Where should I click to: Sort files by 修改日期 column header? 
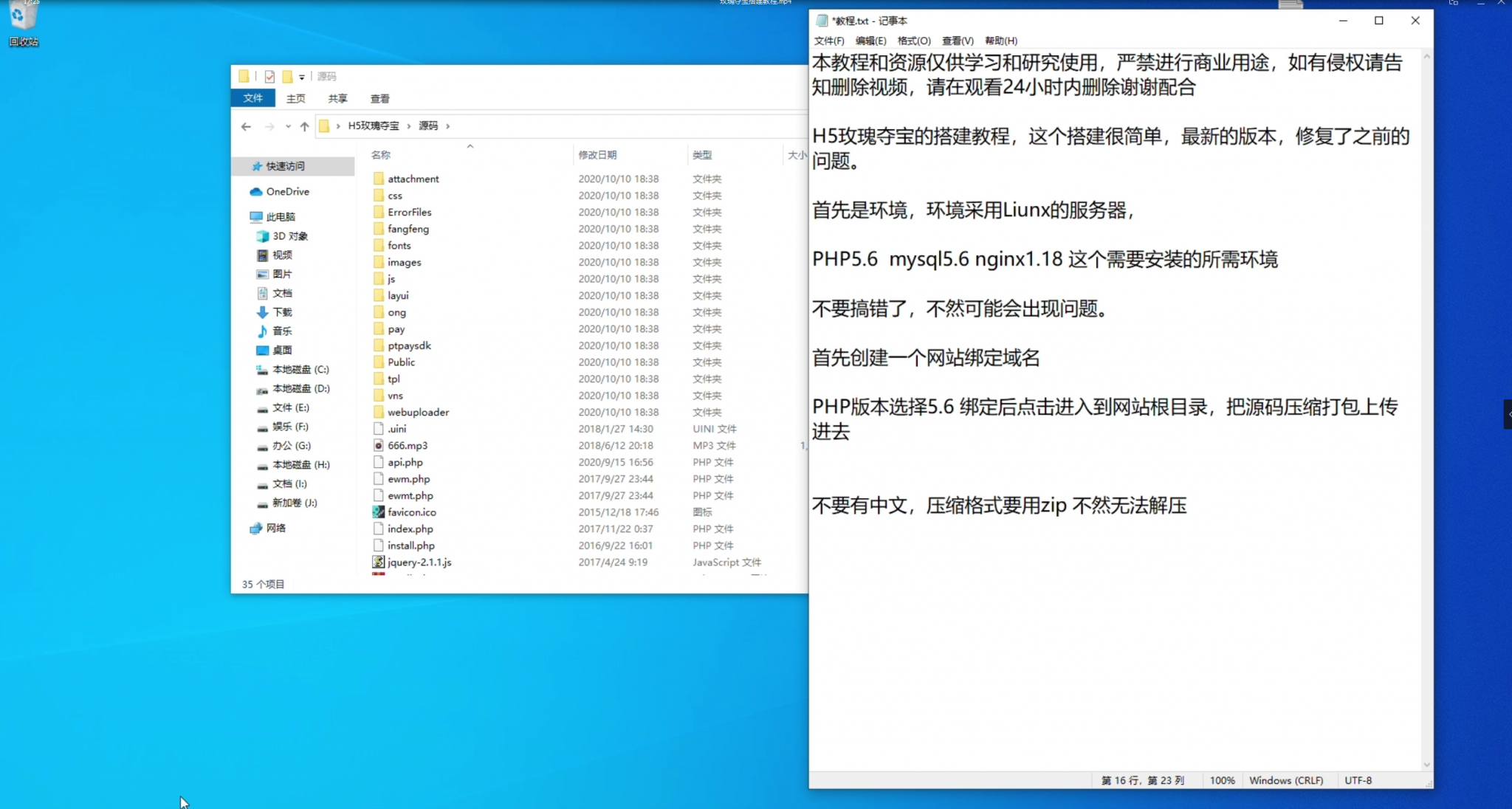click(x=597, y=154)
